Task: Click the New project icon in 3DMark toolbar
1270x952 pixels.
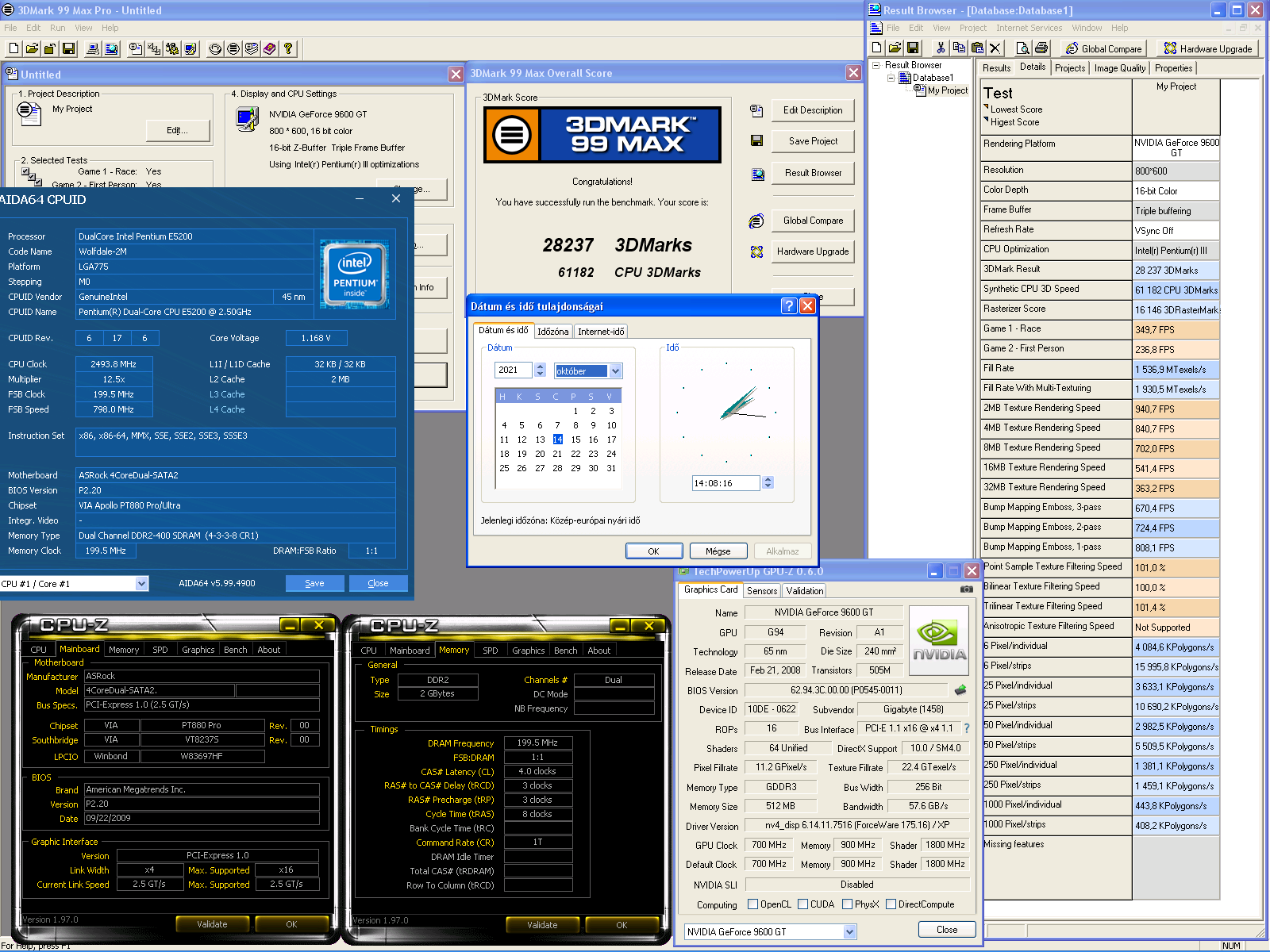Action: click(13, 48)
